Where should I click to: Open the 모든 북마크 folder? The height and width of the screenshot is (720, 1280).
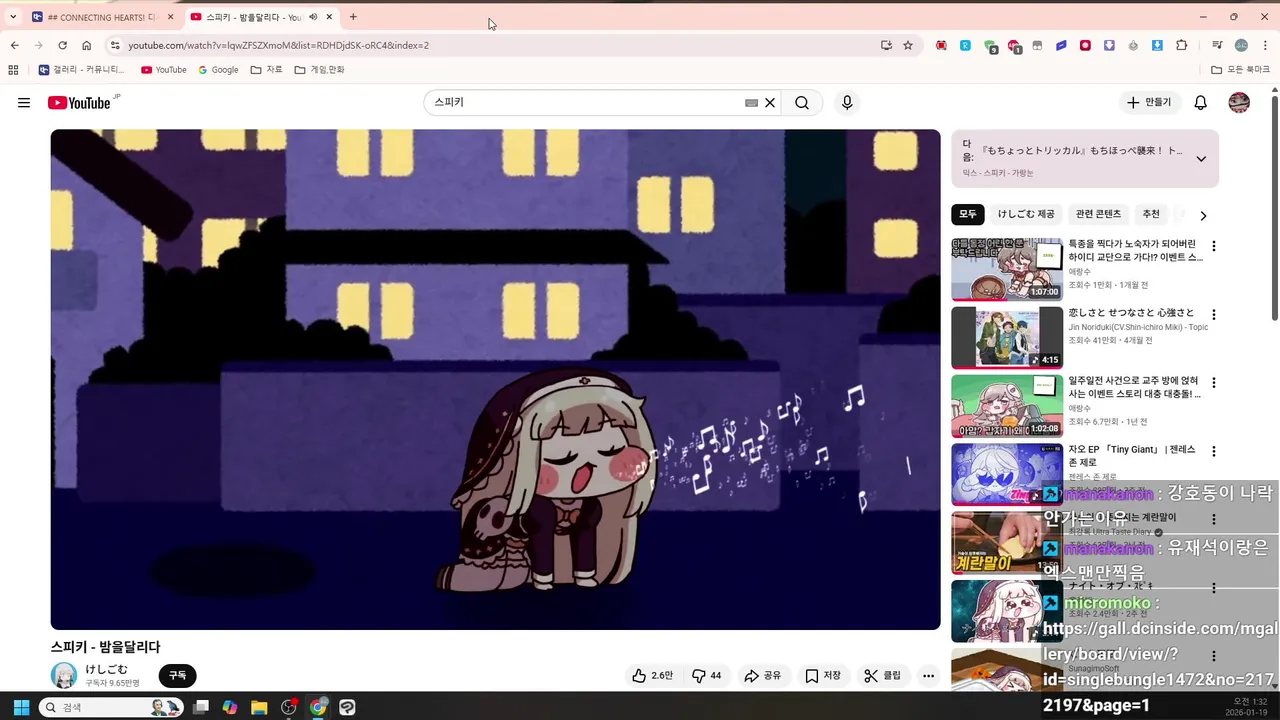(x=1240, y=70)
